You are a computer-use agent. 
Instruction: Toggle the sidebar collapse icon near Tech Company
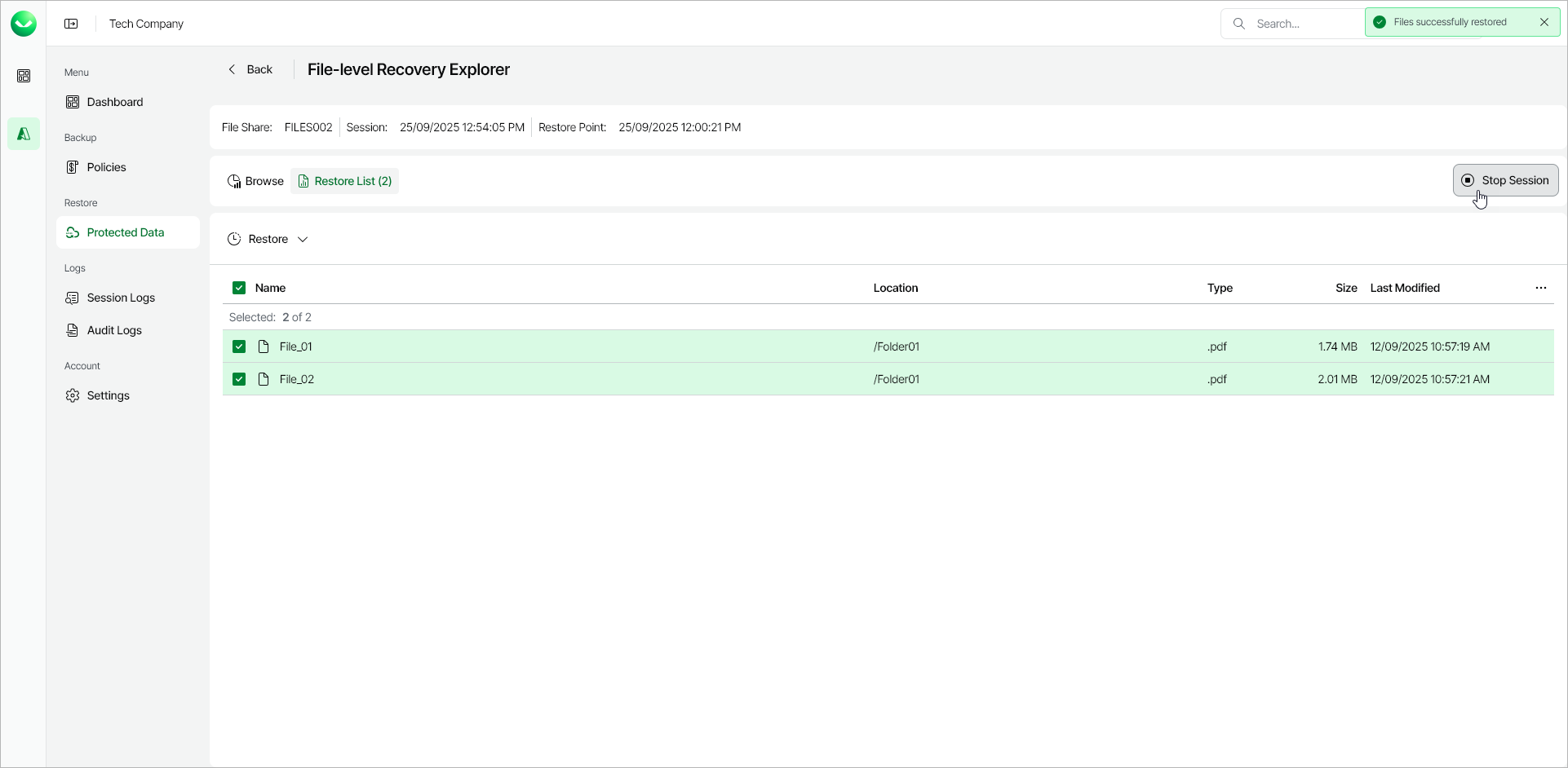point(72,23)
